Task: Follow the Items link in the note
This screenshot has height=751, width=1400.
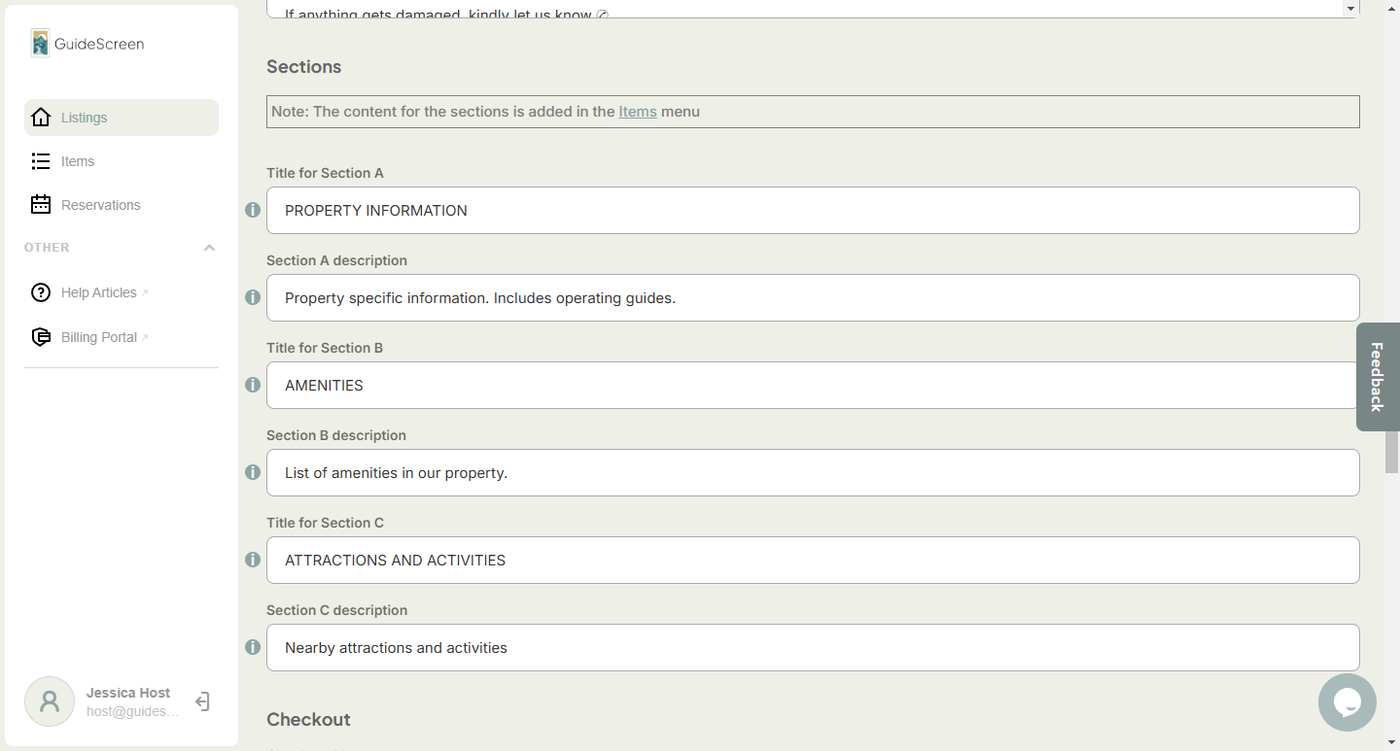Action: [637, 112]
